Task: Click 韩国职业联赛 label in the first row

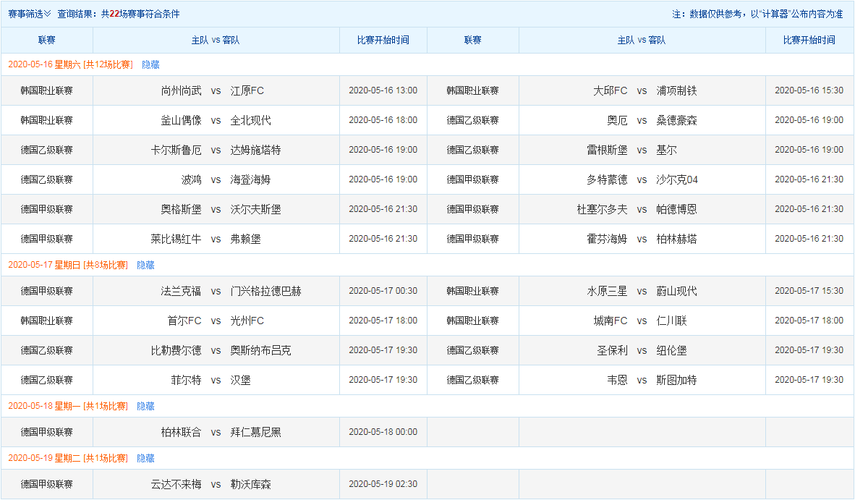Action: [47, 90]
